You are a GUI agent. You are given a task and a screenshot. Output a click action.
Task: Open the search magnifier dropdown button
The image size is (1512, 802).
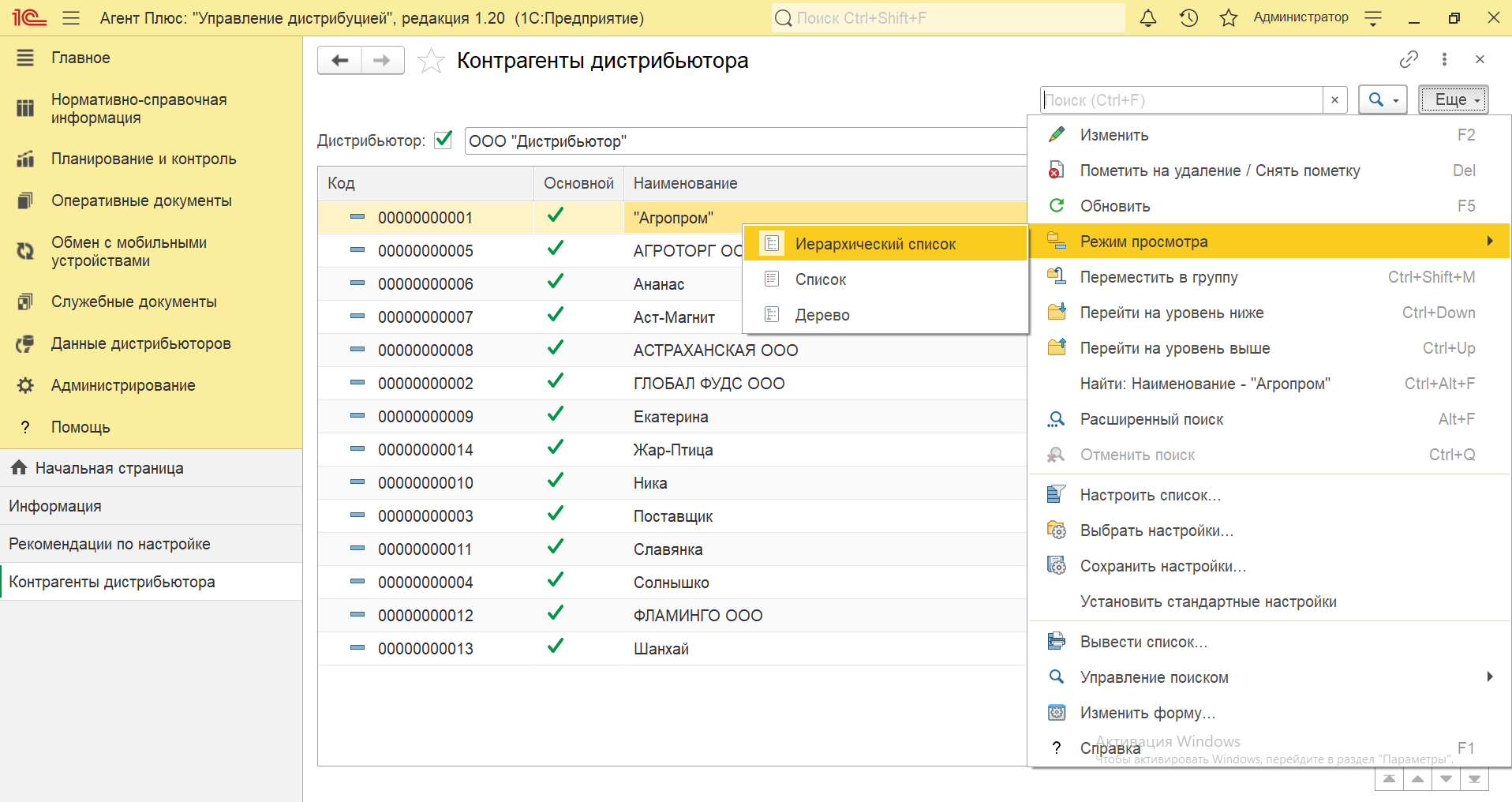point(1383,100)
